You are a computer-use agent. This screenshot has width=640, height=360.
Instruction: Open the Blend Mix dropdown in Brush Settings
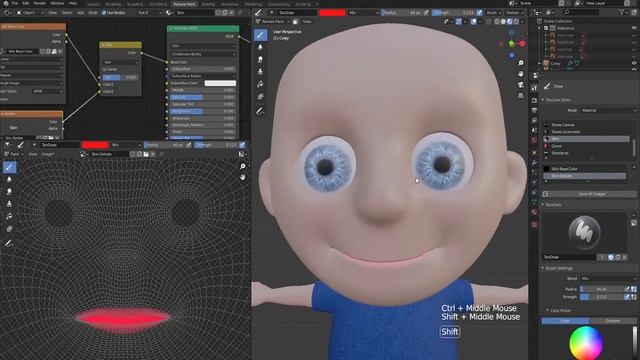point(608,278)
